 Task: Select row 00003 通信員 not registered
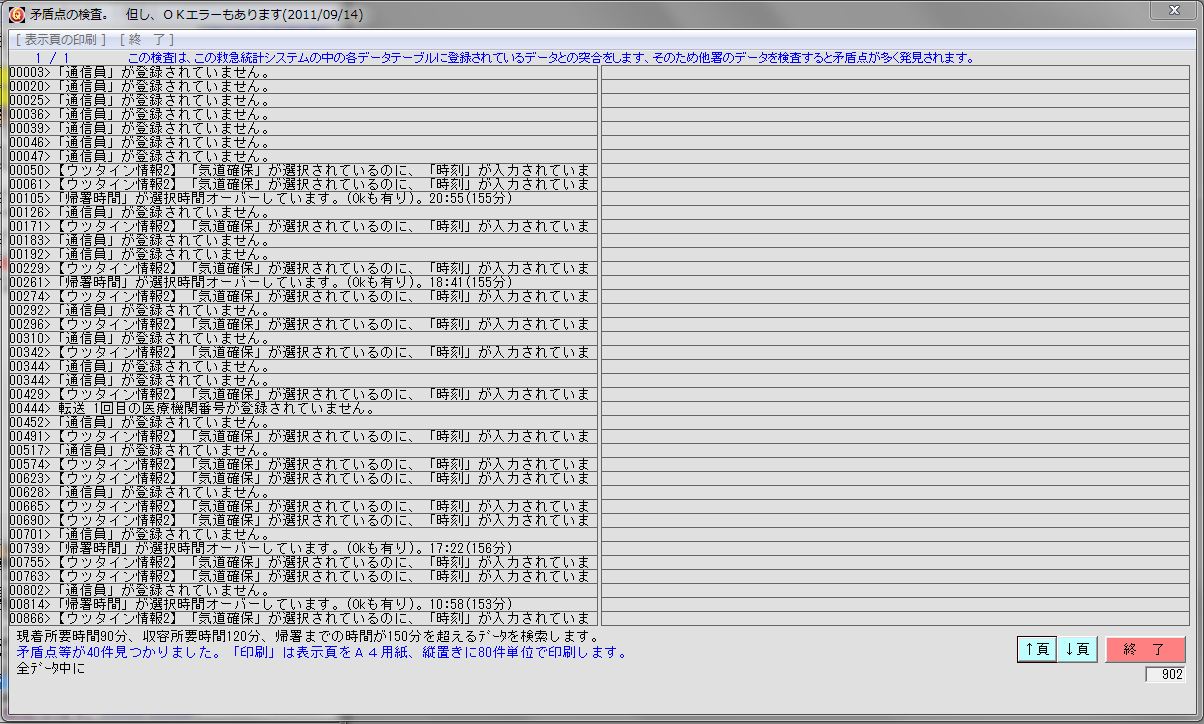[300, 72]
